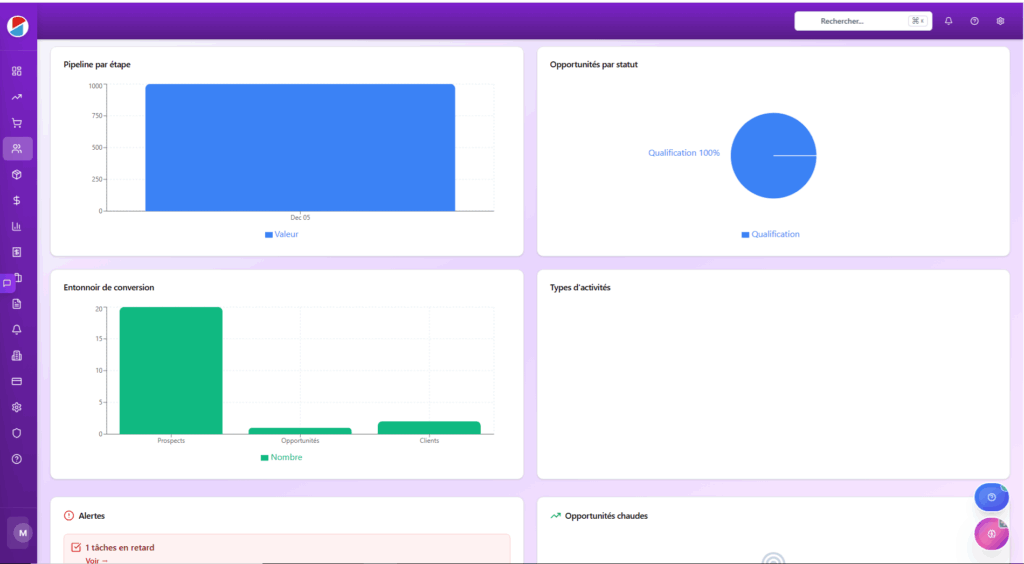Click the shield security icon in sidebar
Viewport: 1024px width, 564px height.
coord(17,433)
